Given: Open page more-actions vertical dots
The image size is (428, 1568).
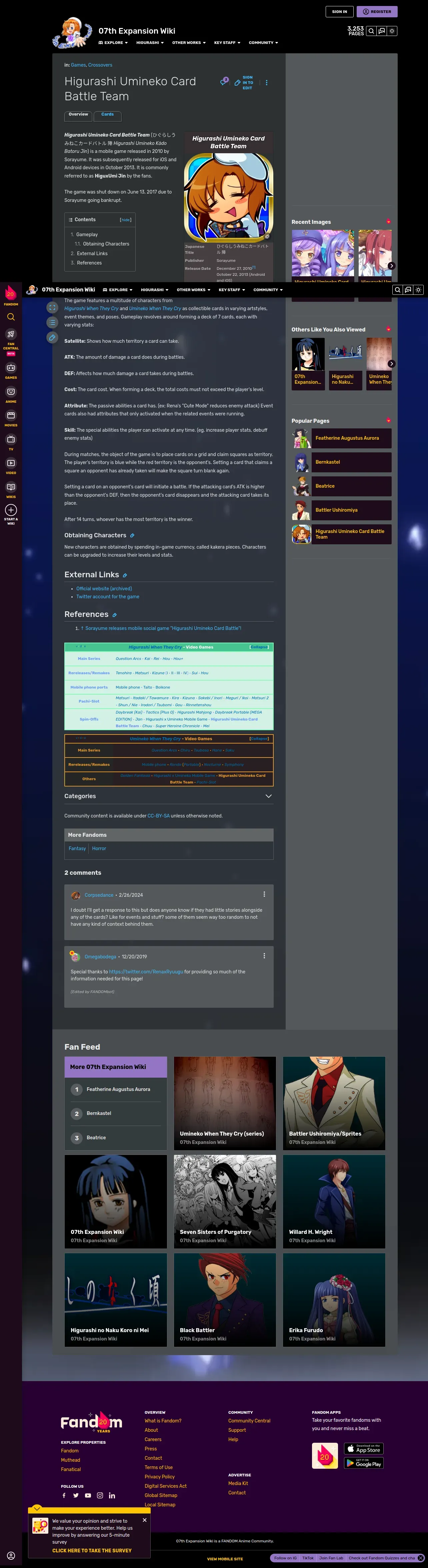Looking at the screenshot, I should click(267, 83).
